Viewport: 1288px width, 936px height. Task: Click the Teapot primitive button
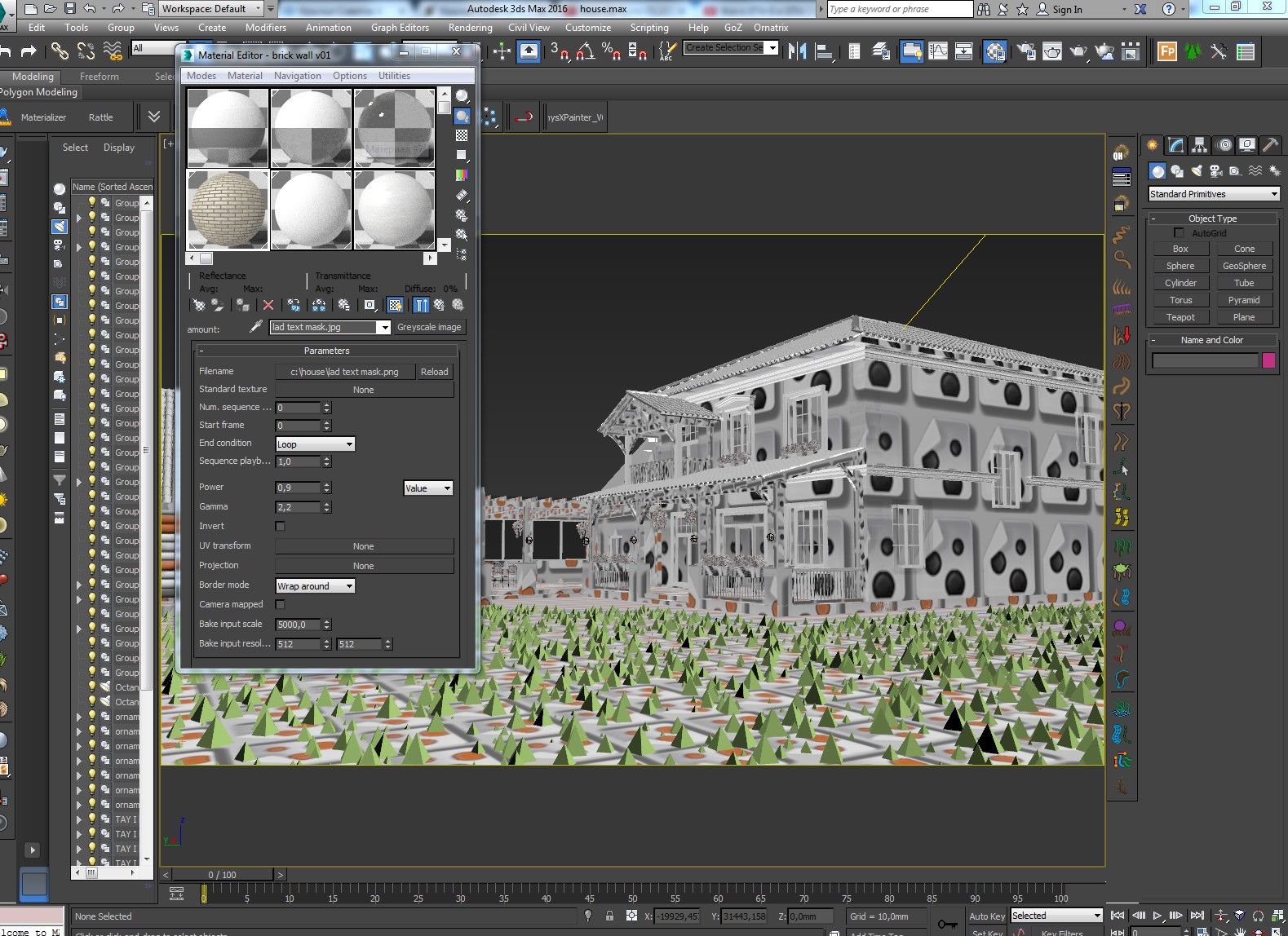point(1180,317)
